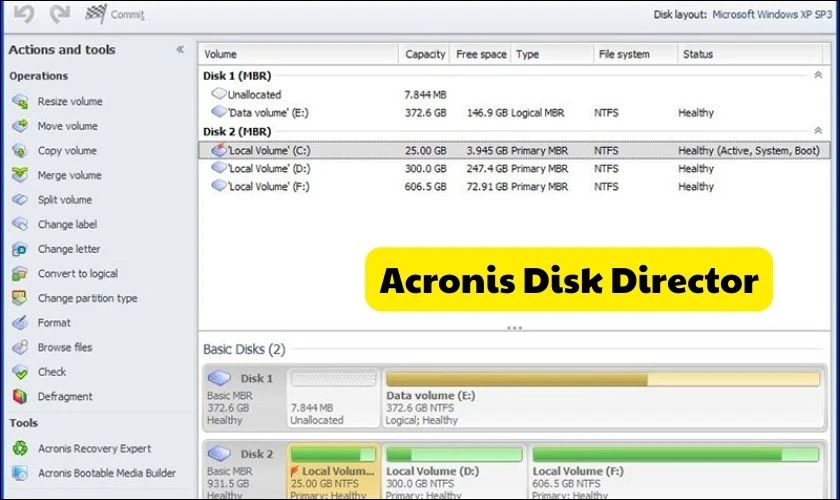Sort by the Capacity column header
Image resolution: width=840 pixels, height=500 pixels.
tap(424, 54)
